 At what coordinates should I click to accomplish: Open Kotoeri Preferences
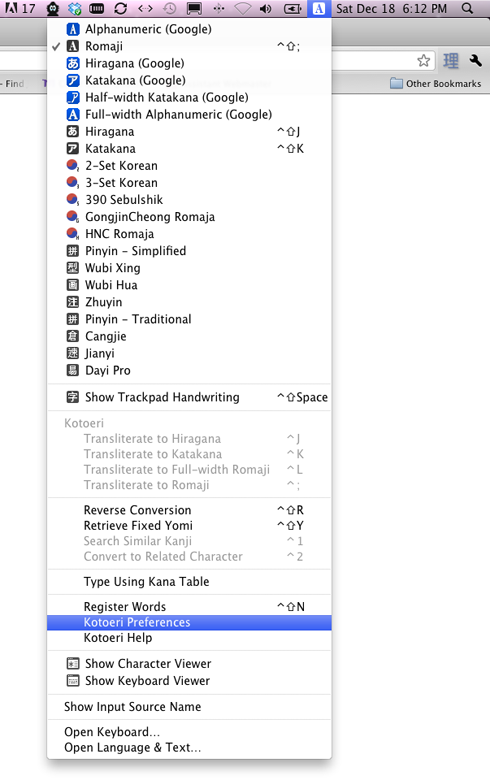tap(189, 622)
